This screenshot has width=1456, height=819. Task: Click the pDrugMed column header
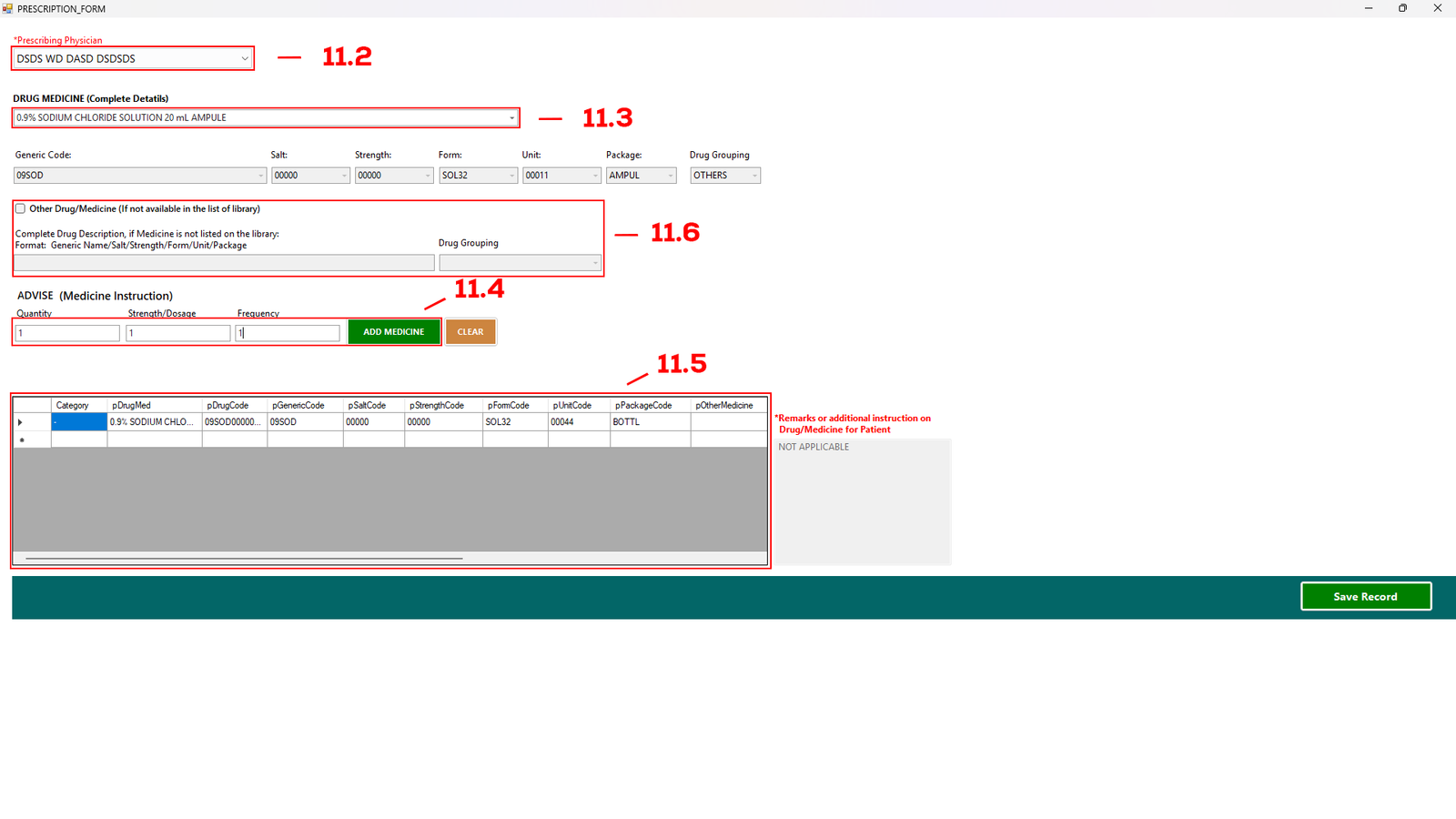point(154,406)
